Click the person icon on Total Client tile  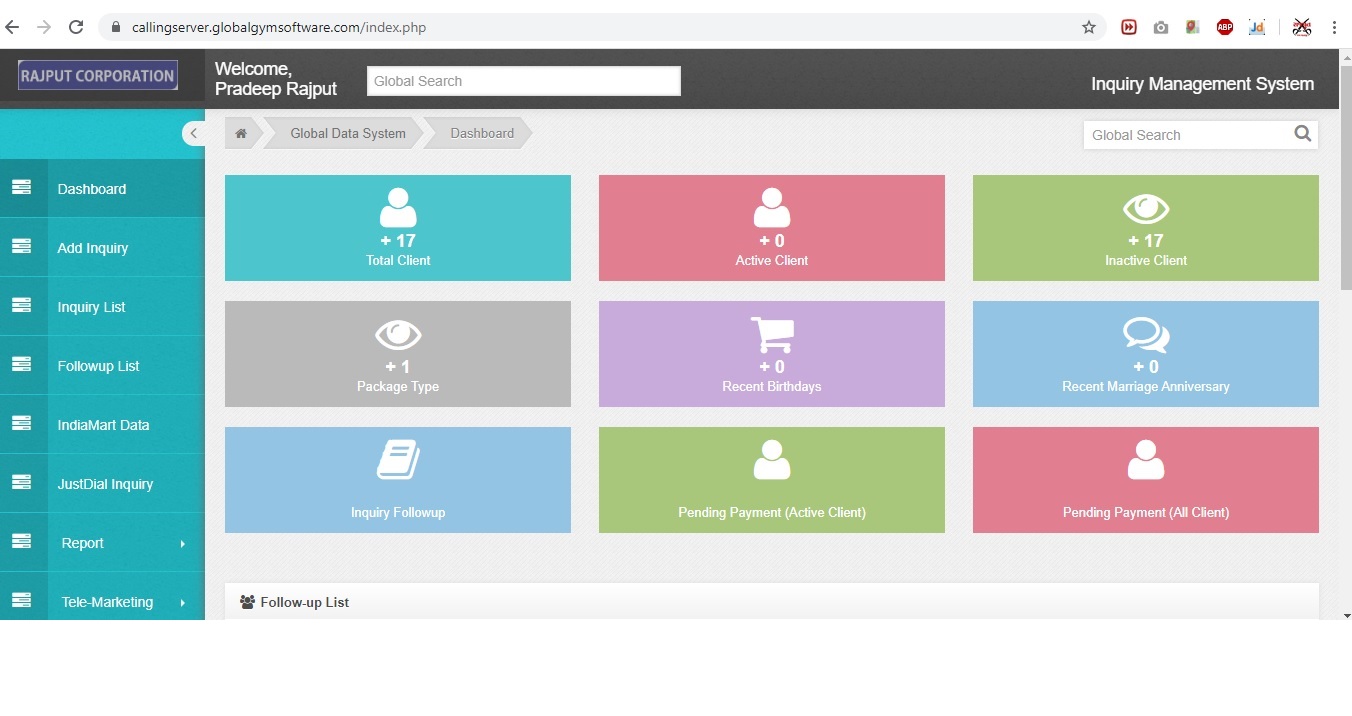pos(398,208)
